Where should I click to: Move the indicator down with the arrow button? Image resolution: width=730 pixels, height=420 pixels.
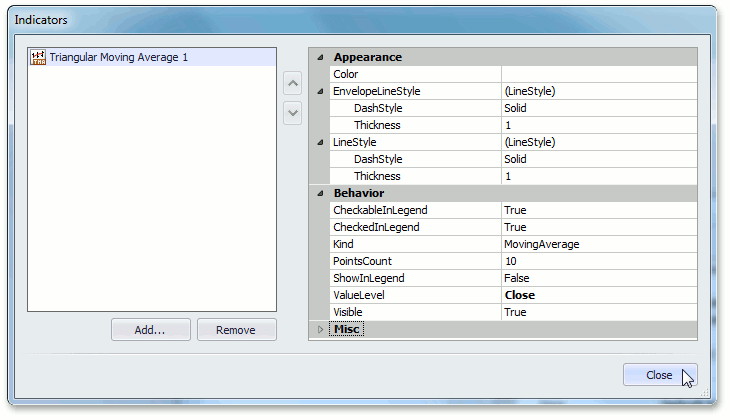pos(292,113)
